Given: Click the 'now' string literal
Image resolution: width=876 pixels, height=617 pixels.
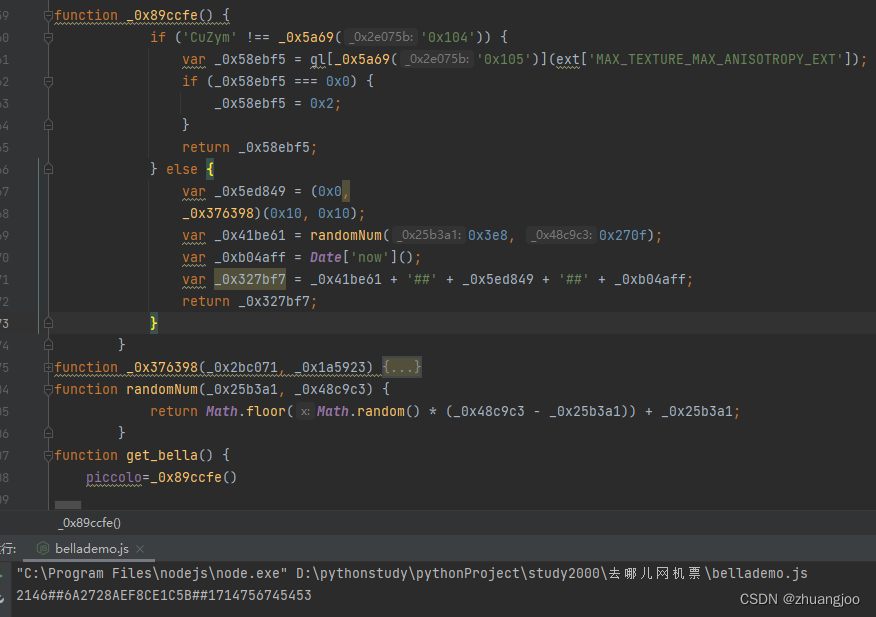Looking at the screenshot, I should [x=370, y=258].
